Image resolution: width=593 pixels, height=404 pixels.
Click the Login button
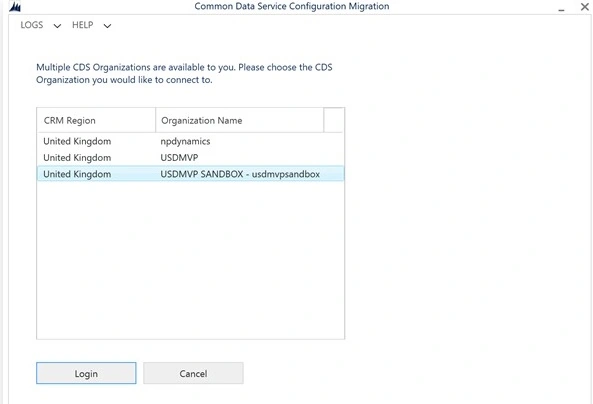[x=86, y=373]
